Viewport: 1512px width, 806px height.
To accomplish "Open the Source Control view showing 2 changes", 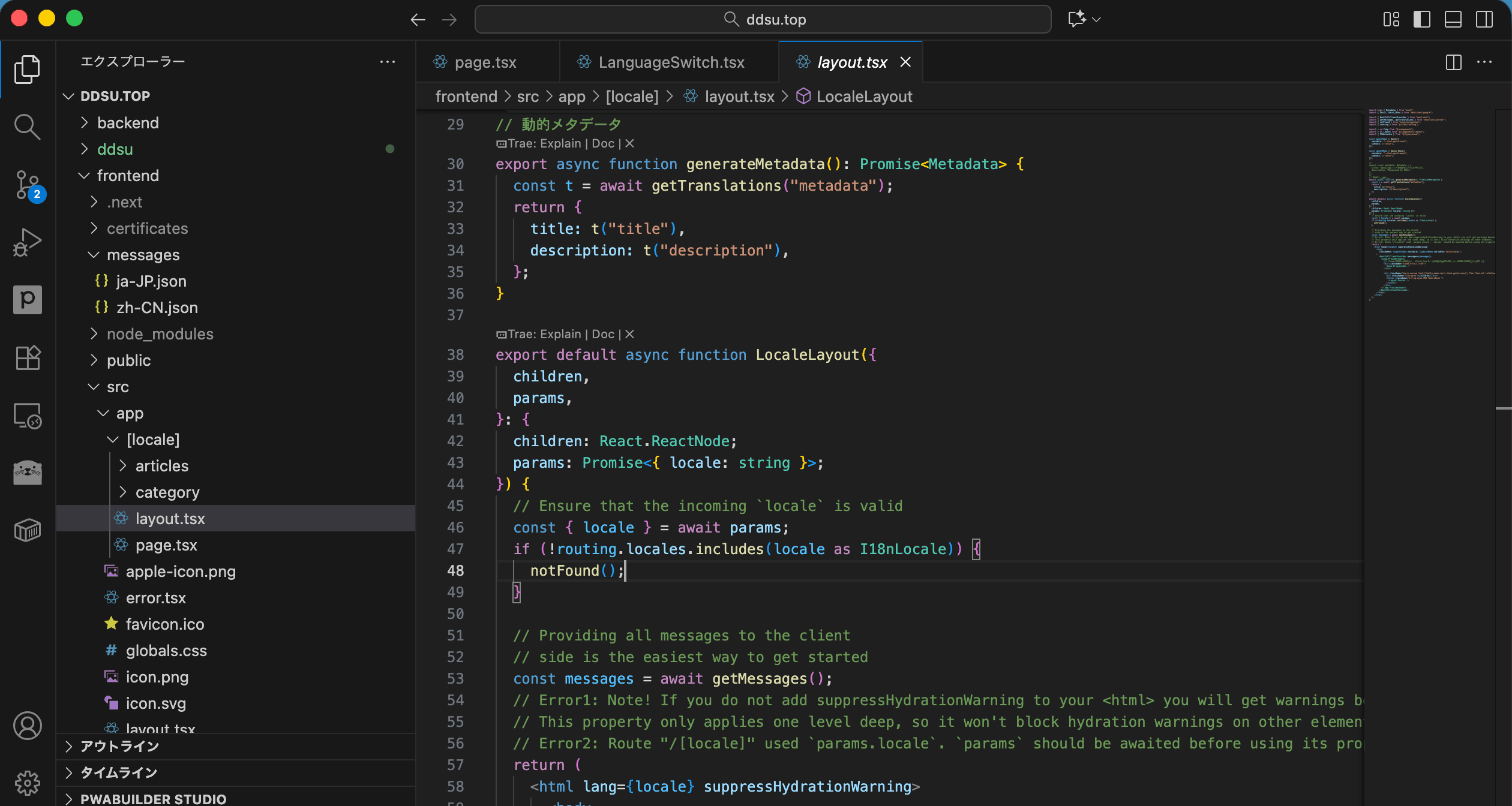I will click(27, 185).
